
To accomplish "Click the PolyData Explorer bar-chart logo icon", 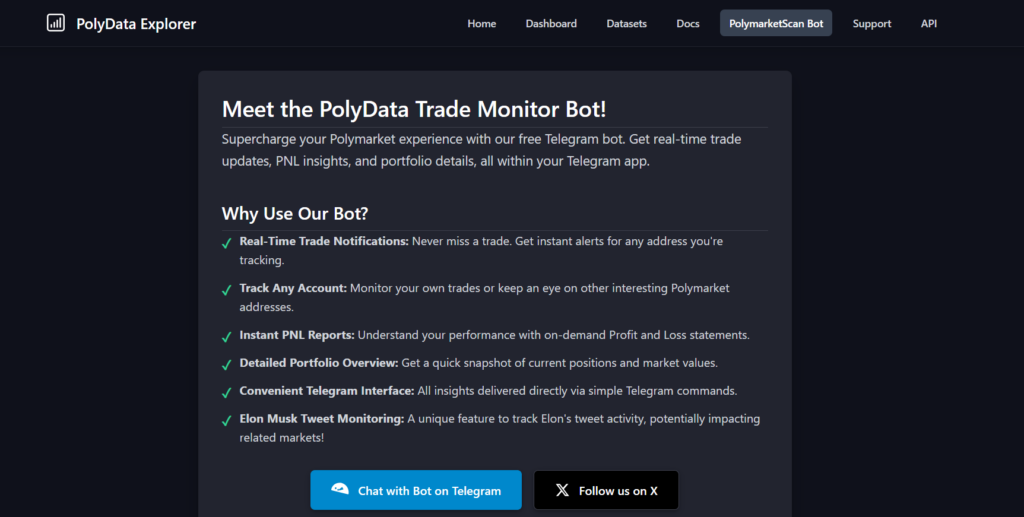I will [56, 23].
